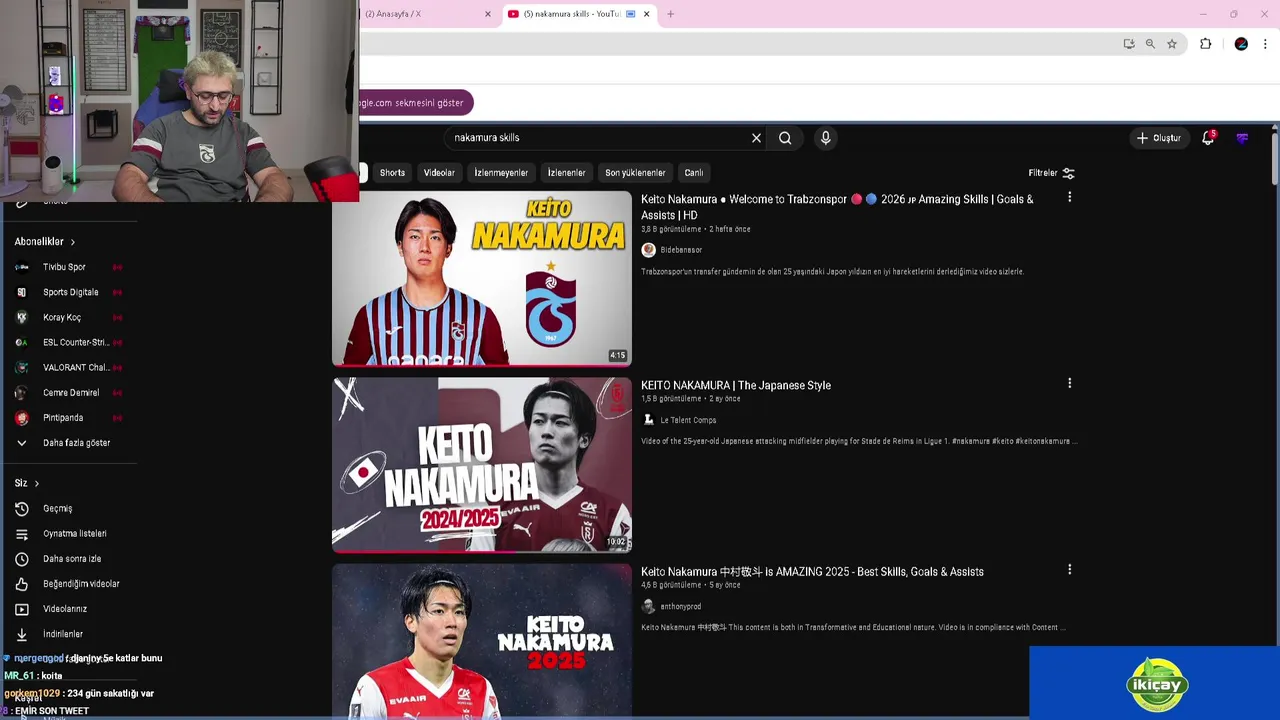The height and width of the screenshot is (720, 1280).
Task: Click the Oluştur create button
Action: coord(1159,138)
